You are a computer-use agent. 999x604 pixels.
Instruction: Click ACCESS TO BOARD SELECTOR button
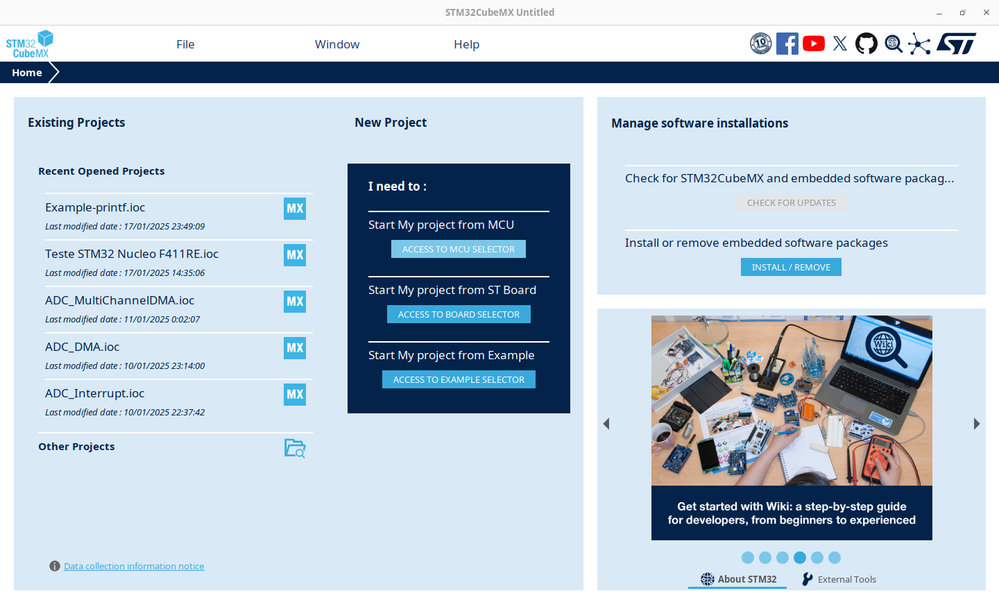click(459, 314)
